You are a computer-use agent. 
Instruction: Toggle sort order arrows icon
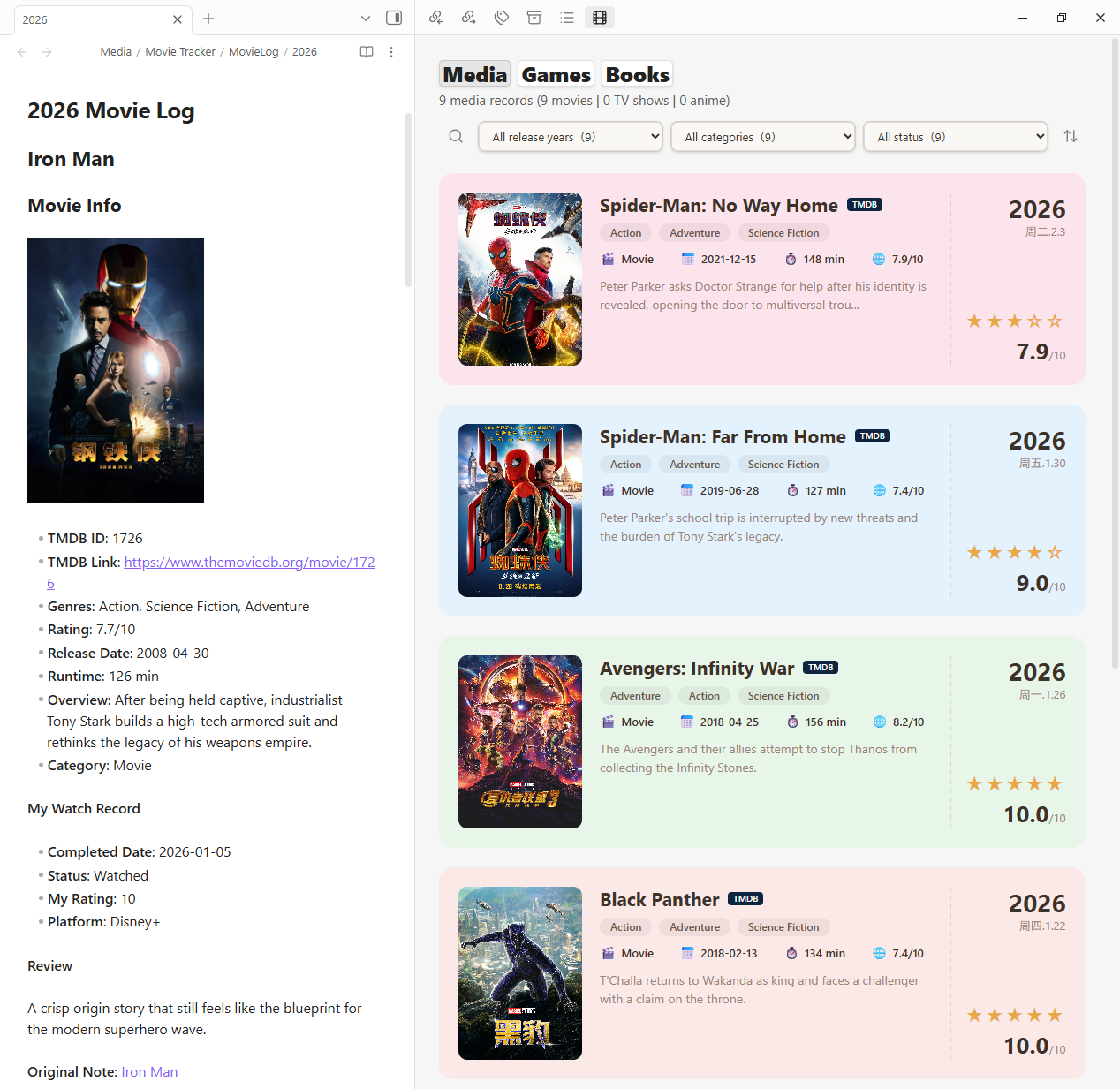tap(1071, 136)
